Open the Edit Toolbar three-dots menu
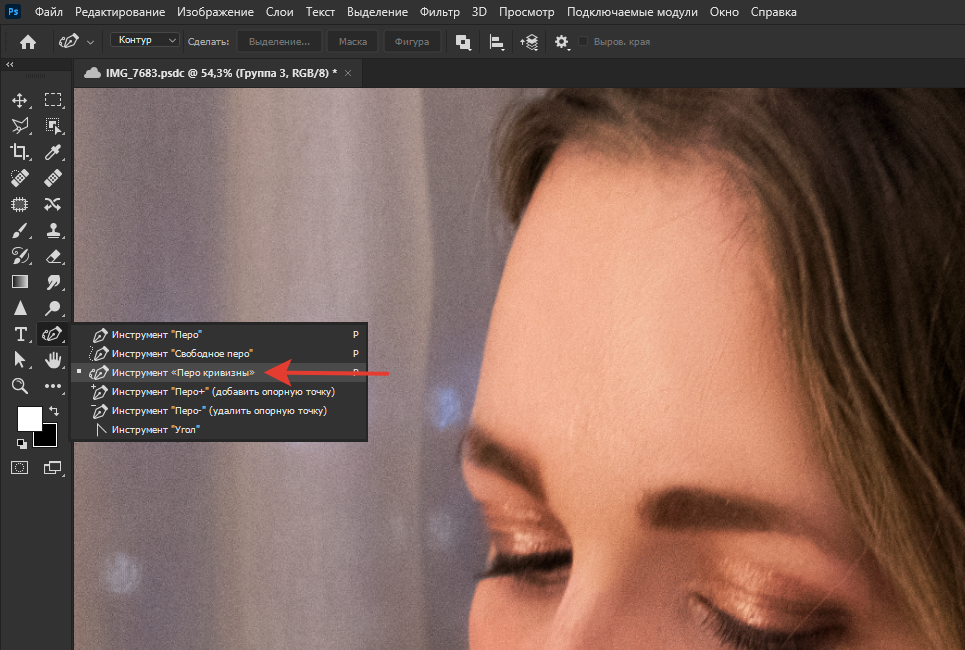Viewport: 965px width, 650px height. pyautogui.click(x=53, y=386)
